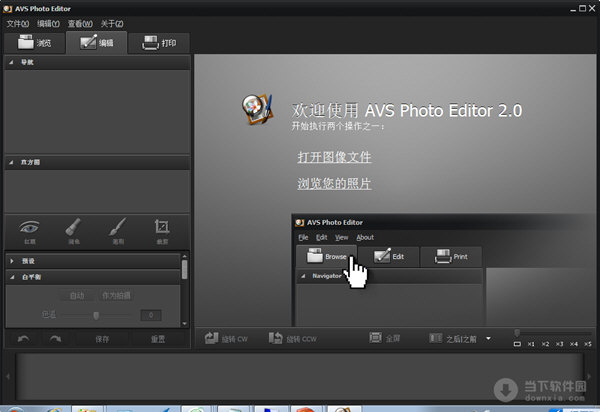Set zoom level to ×3
The width and height of the screenshot is (600, 412).
[x=559, y=344]
